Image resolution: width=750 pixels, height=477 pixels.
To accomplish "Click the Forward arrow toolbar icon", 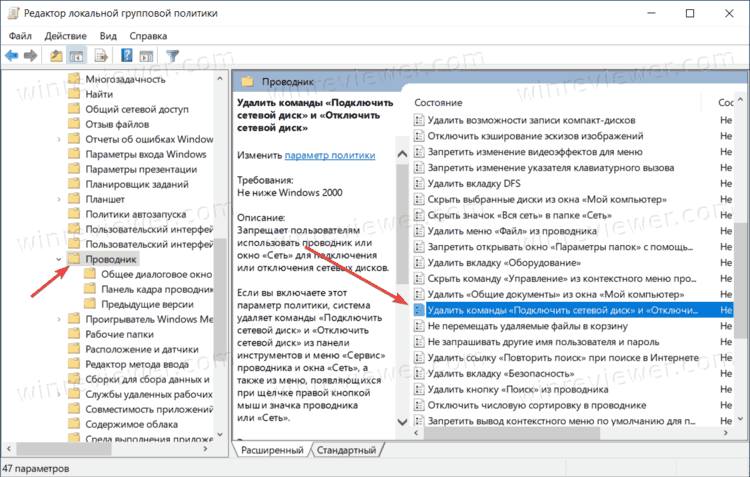I will (31, 56).
